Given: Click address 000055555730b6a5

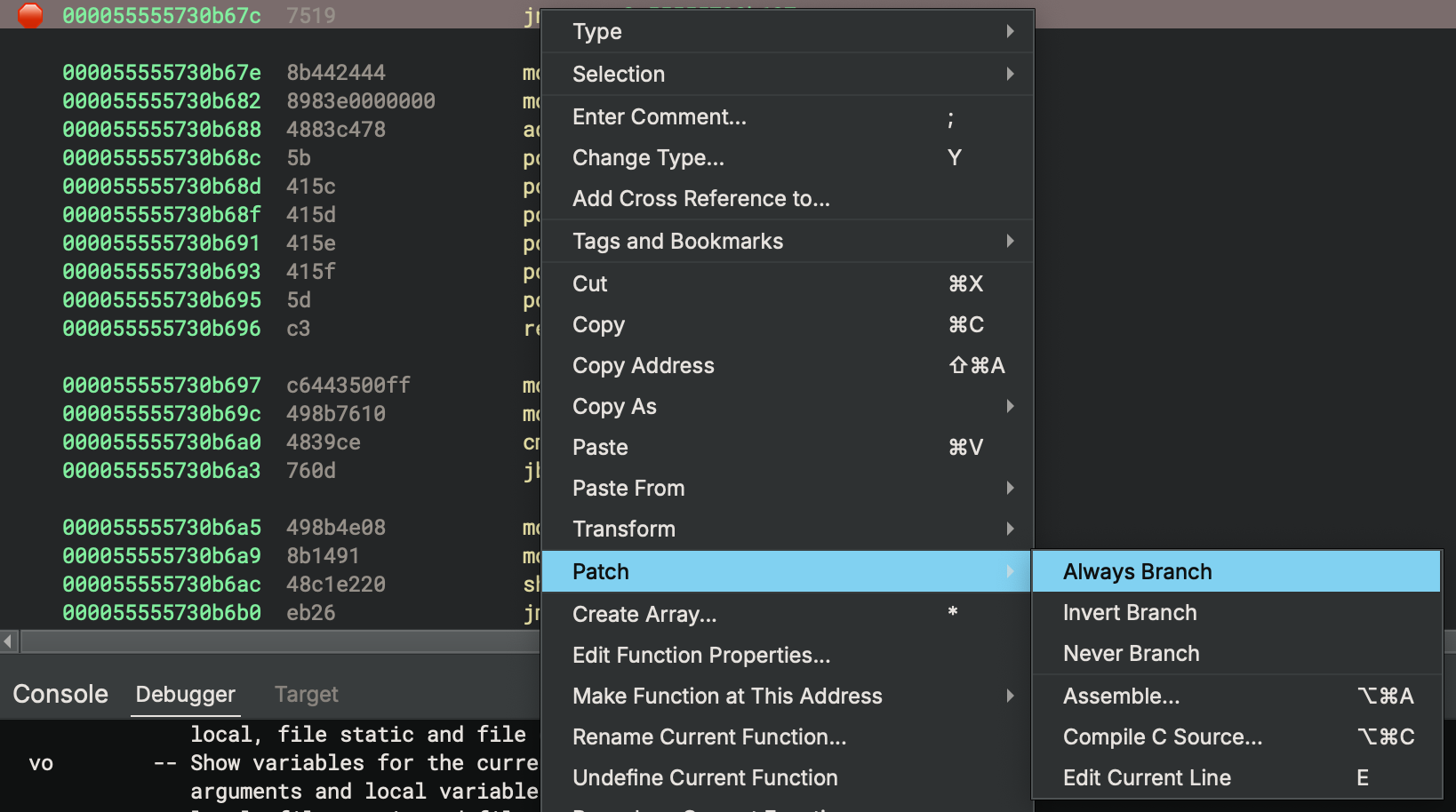Looking at the screenshot, I should click(x=162, y=528).
